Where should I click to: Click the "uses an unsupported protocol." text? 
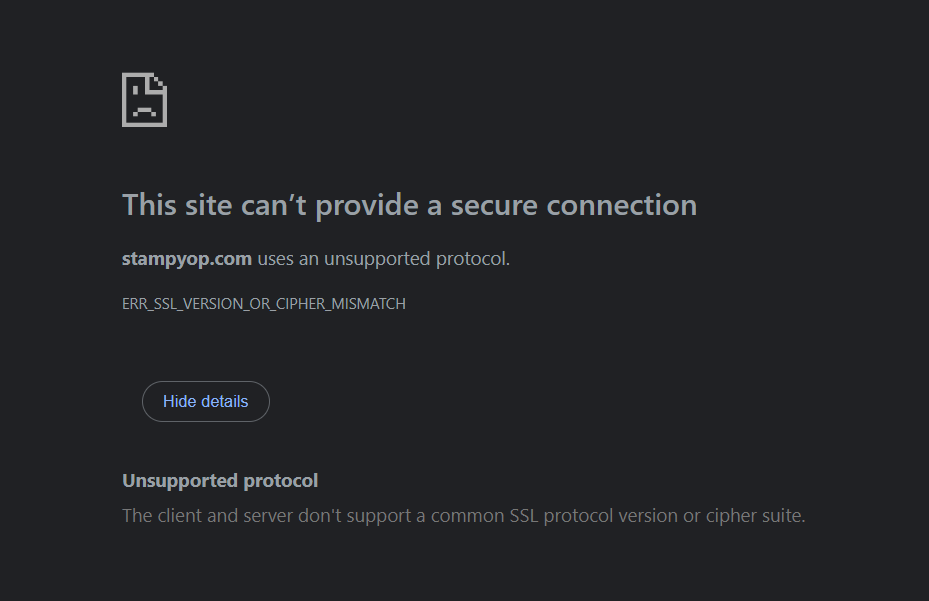[x=384, y=259]
